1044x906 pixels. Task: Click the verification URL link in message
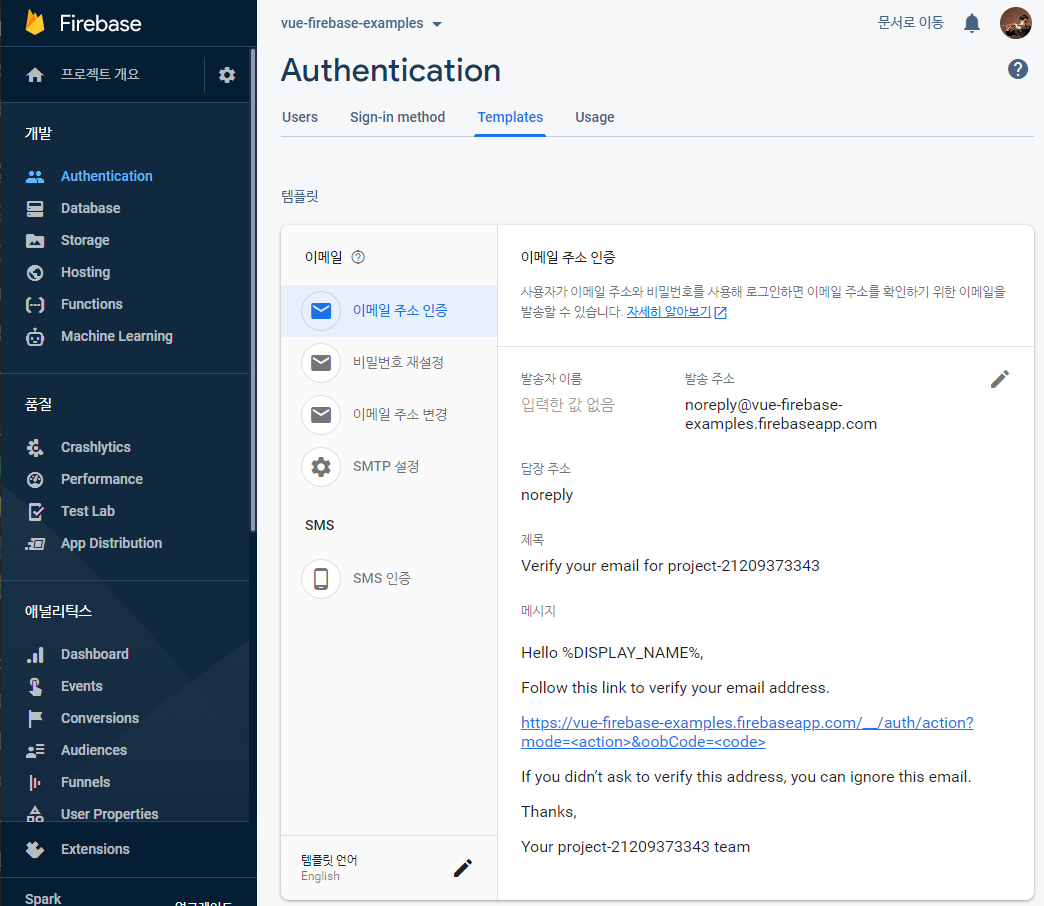[747, 732]
